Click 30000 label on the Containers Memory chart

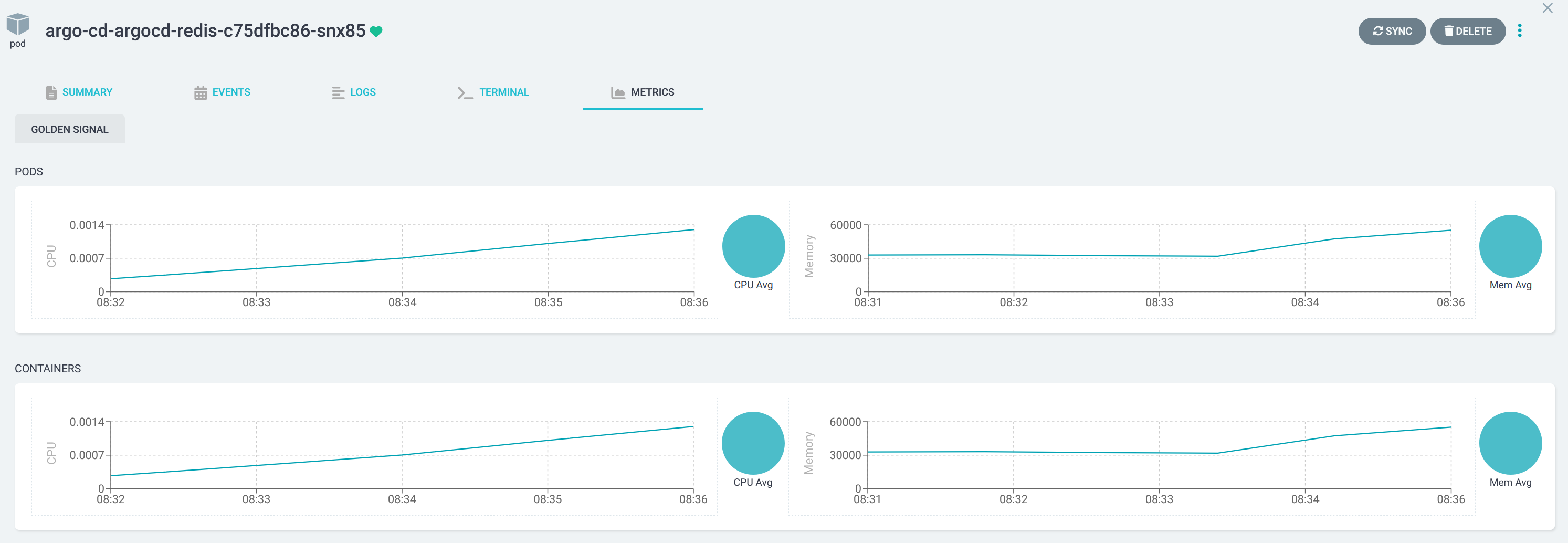[x=845, y=455]
